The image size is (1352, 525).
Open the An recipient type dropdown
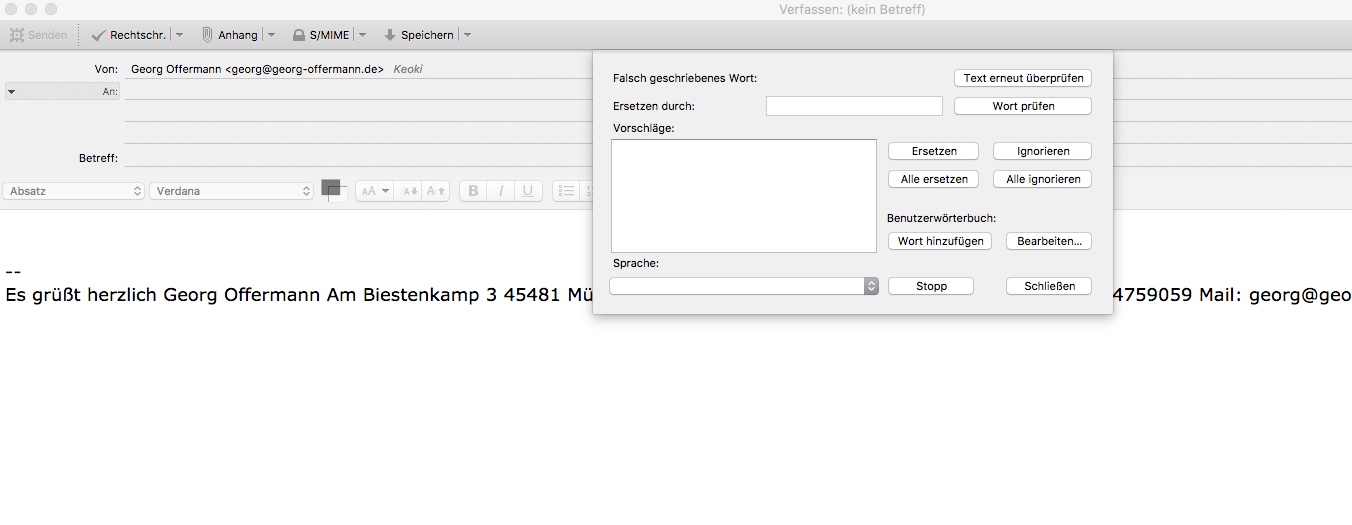(x=62, y=91)
